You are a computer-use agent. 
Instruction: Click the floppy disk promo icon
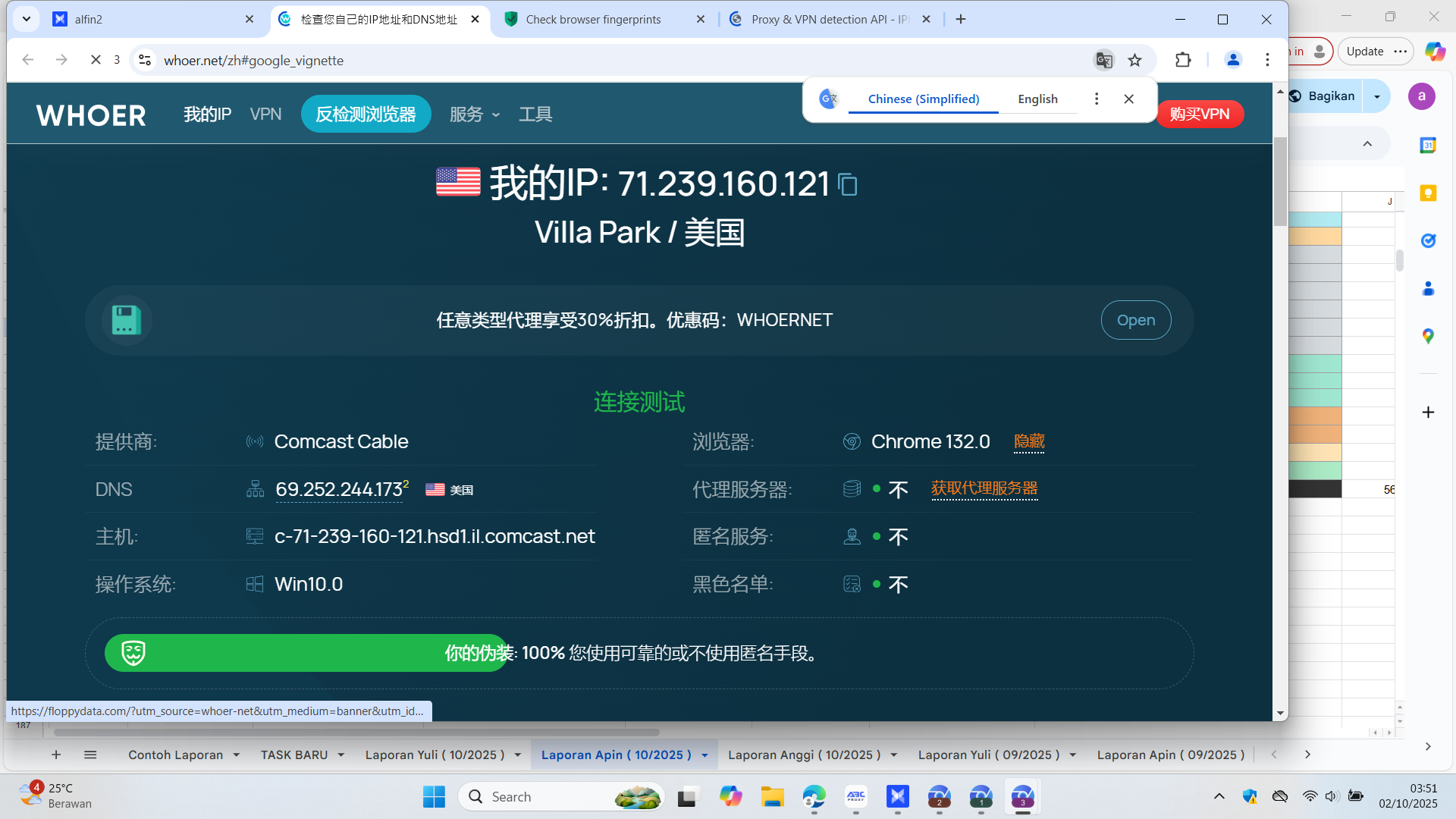(x=127, y=320)
